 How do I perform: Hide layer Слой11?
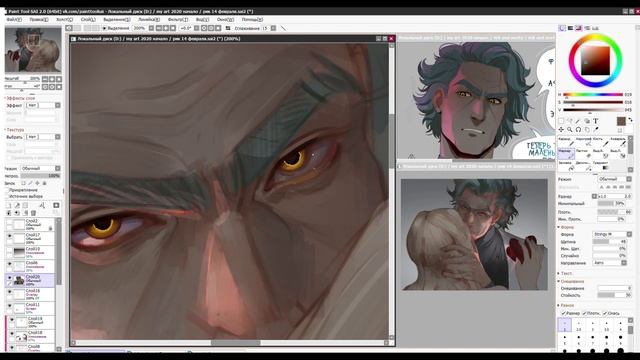pyautogui.click(x=9, y=305)
